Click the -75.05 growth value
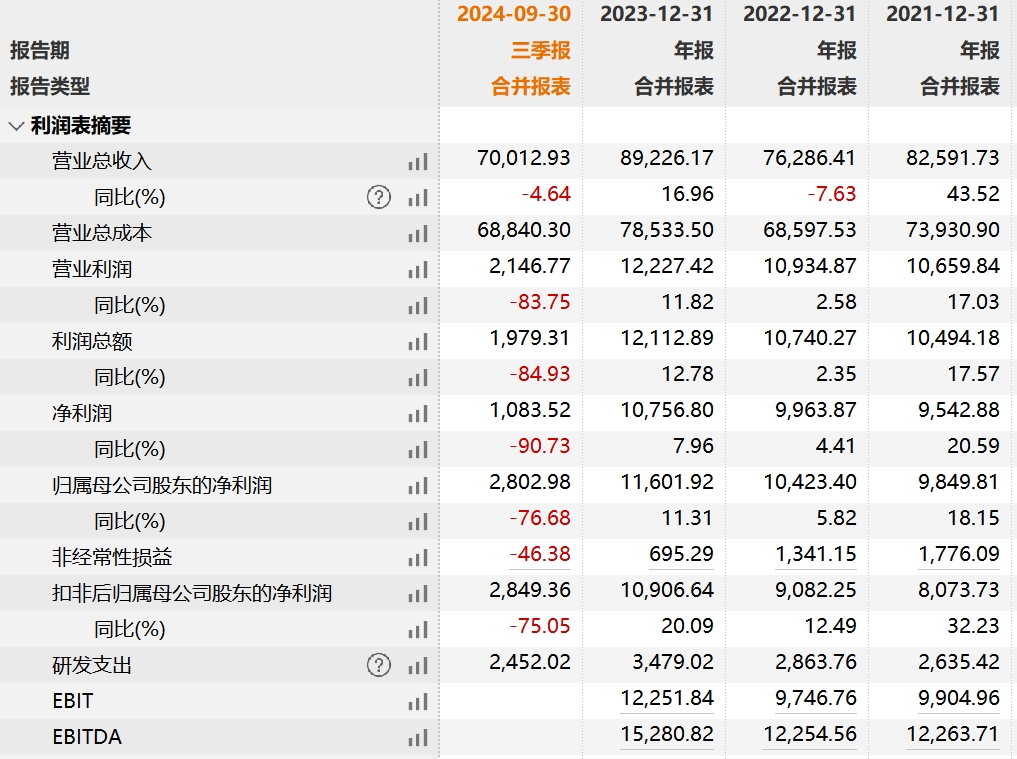 pos(540,626)
